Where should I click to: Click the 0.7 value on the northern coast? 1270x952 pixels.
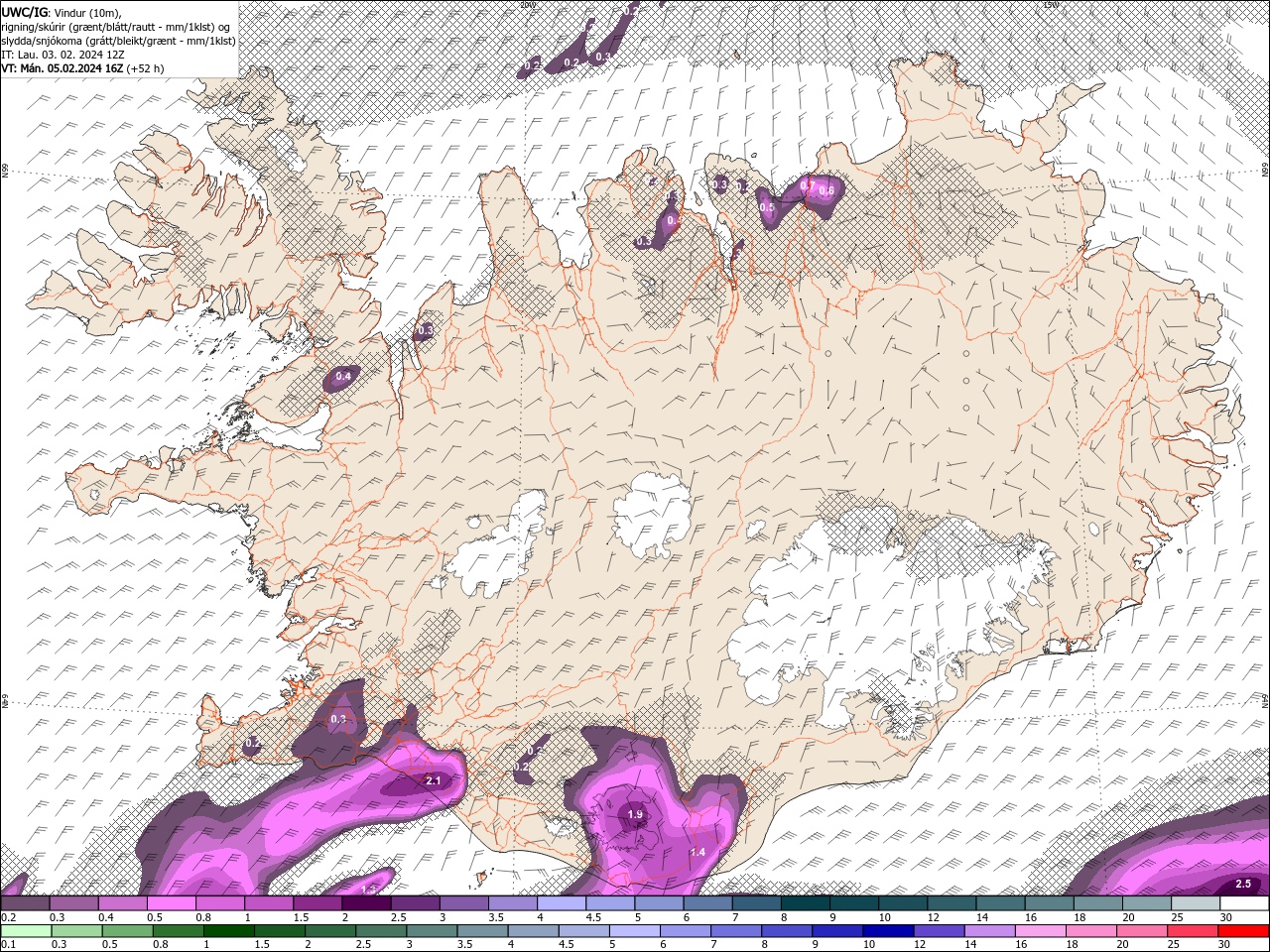pyautogui.click(x=808, y=184)
